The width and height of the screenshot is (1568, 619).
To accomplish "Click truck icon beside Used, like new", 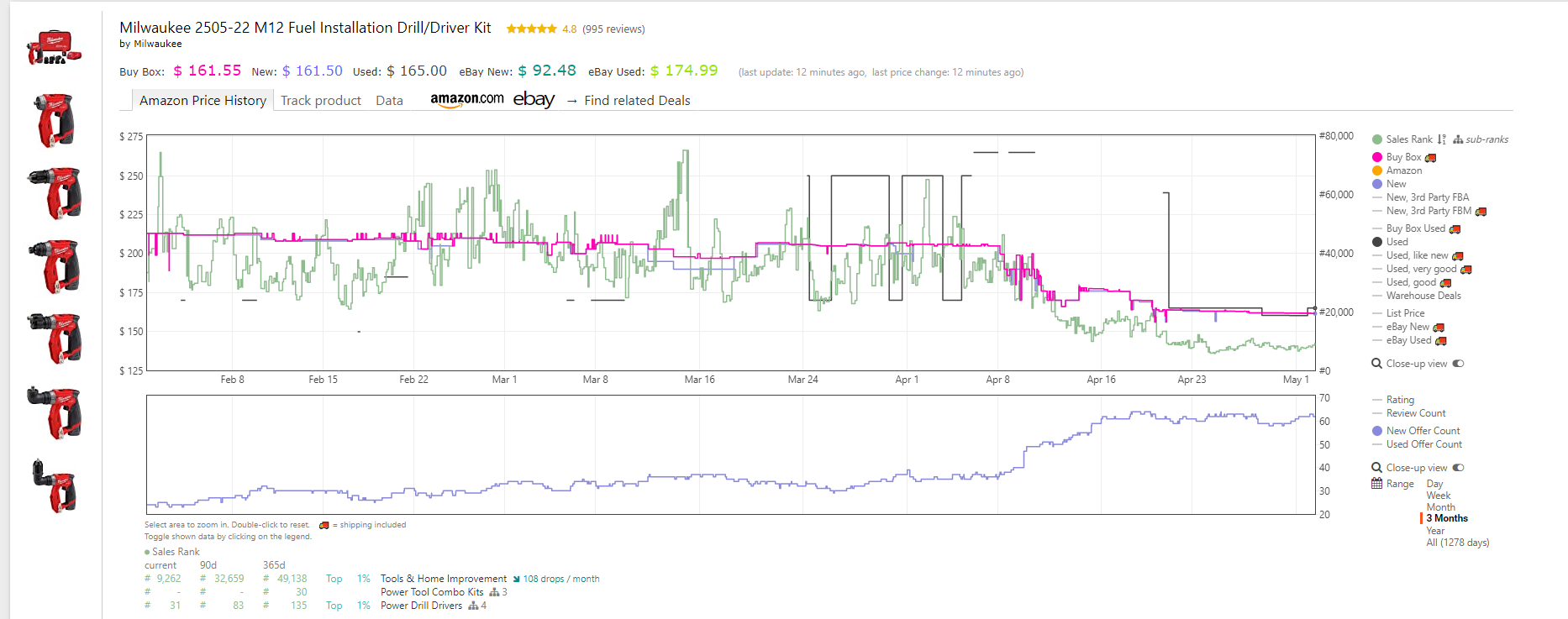I will [x=1458, y=256].
